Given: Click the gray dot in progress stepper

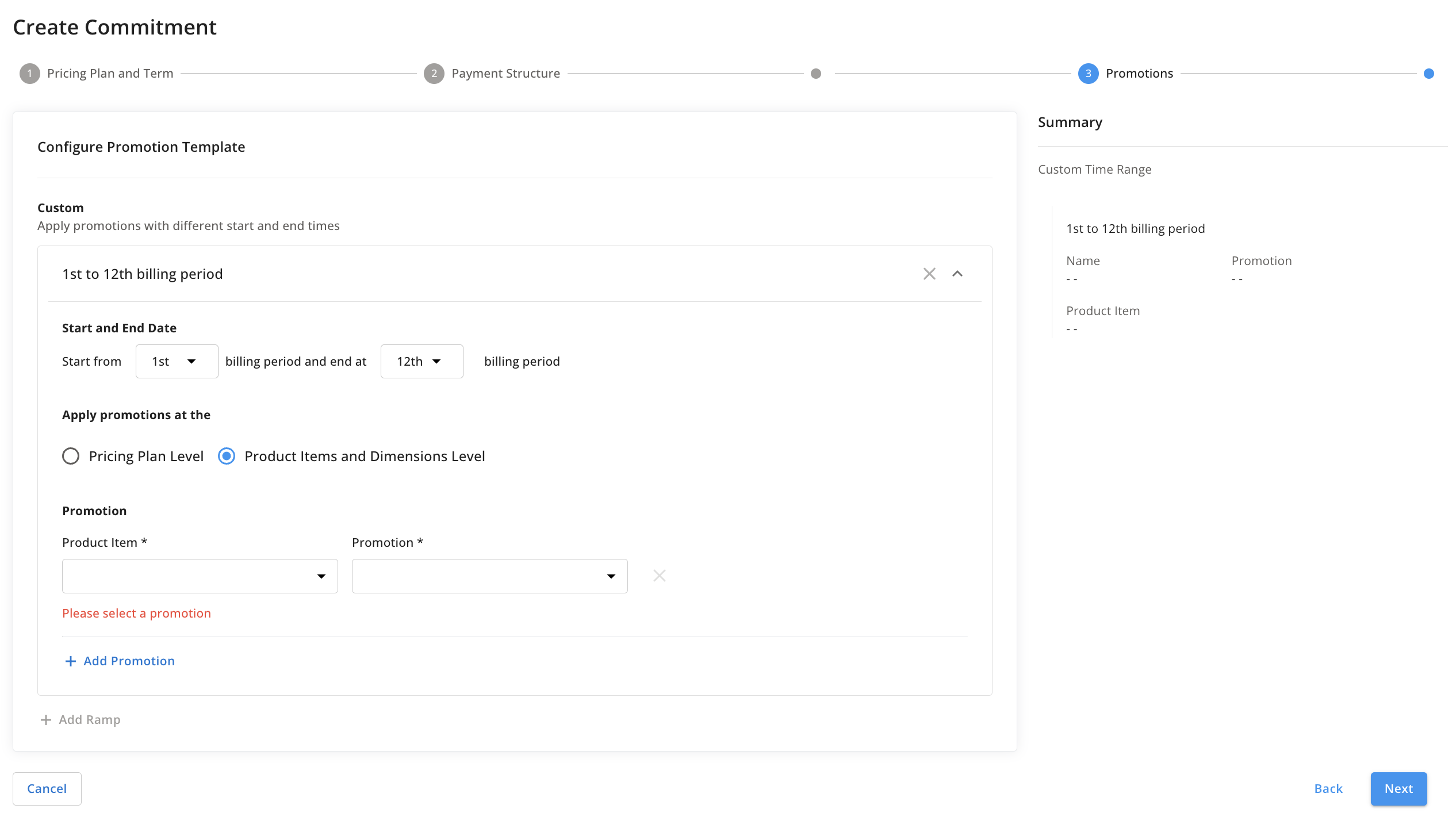Looking at the screenshot, I should pos(816,74).
